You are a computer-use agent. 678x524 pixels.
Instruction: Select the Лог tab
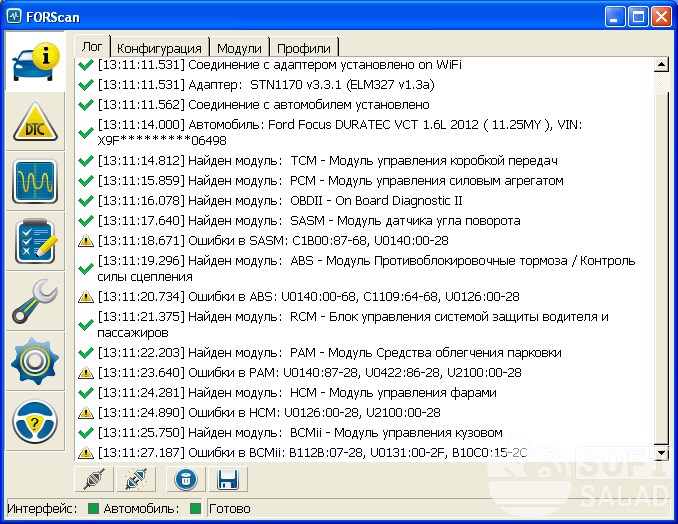pos(91,47)
